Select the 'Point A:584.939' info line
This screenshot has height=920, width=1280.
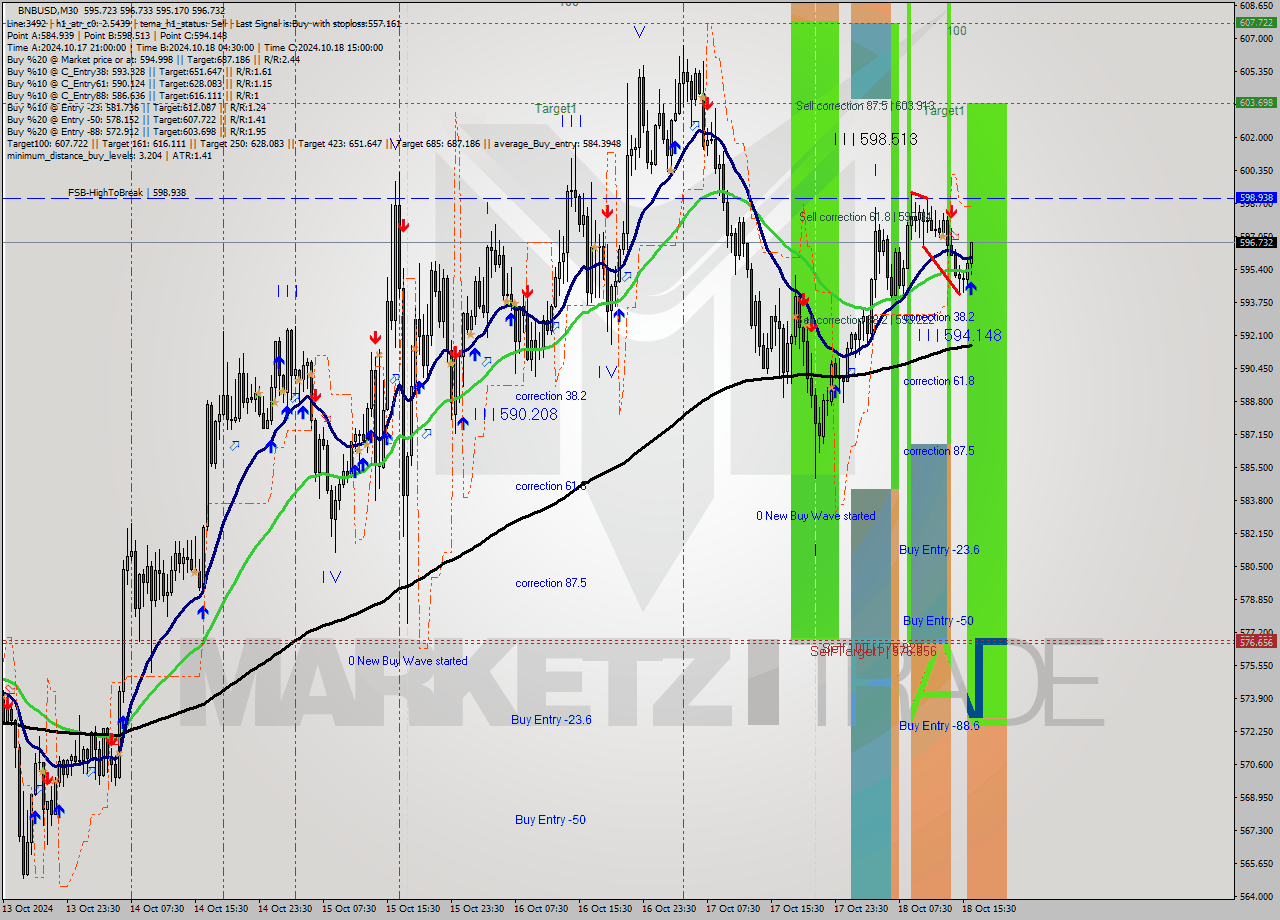point(117,35)
